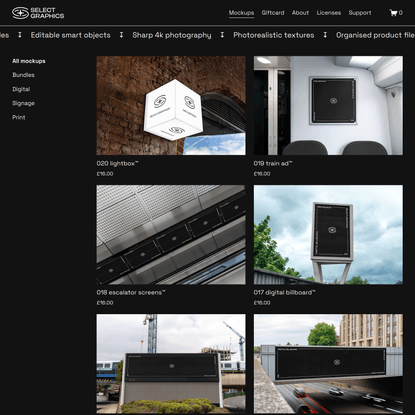
Task: Click the arrow icon before 'Sharp 4k photography'
Action: click(121, 35)
